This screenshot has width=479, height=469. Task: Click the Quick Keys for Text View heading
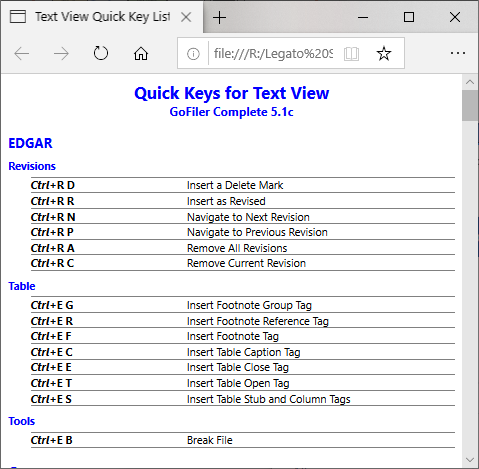(x=232, y=93)
